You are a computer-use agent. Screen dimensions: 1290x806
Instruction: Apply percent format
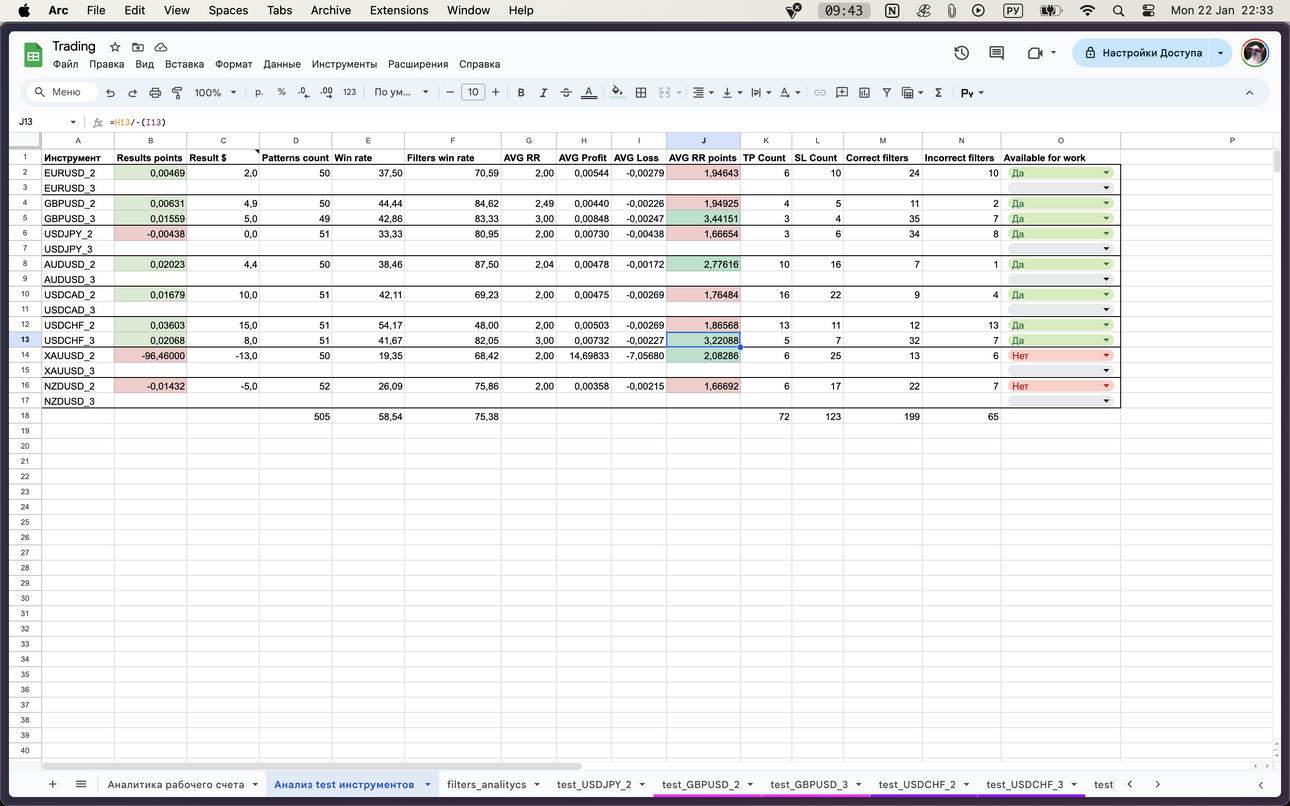[x=281, y=92]
